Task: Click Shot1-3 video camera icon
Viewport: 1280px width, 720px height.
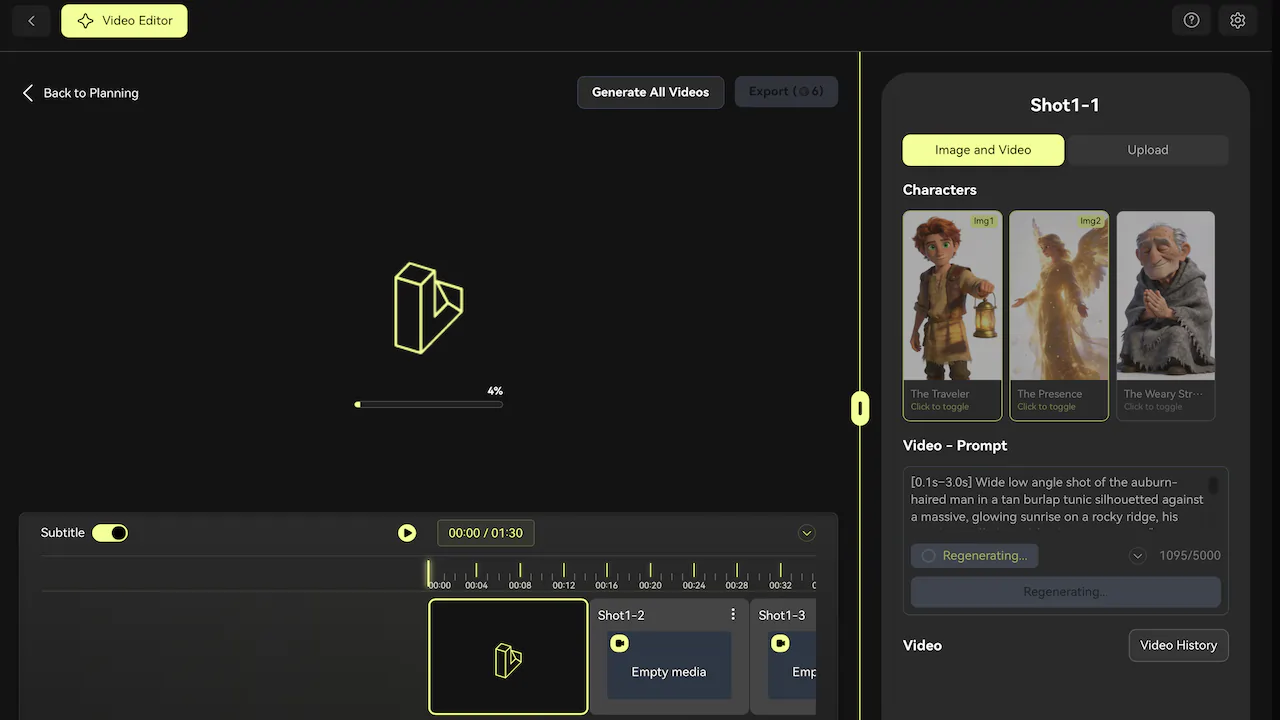Action: (780, 643)
